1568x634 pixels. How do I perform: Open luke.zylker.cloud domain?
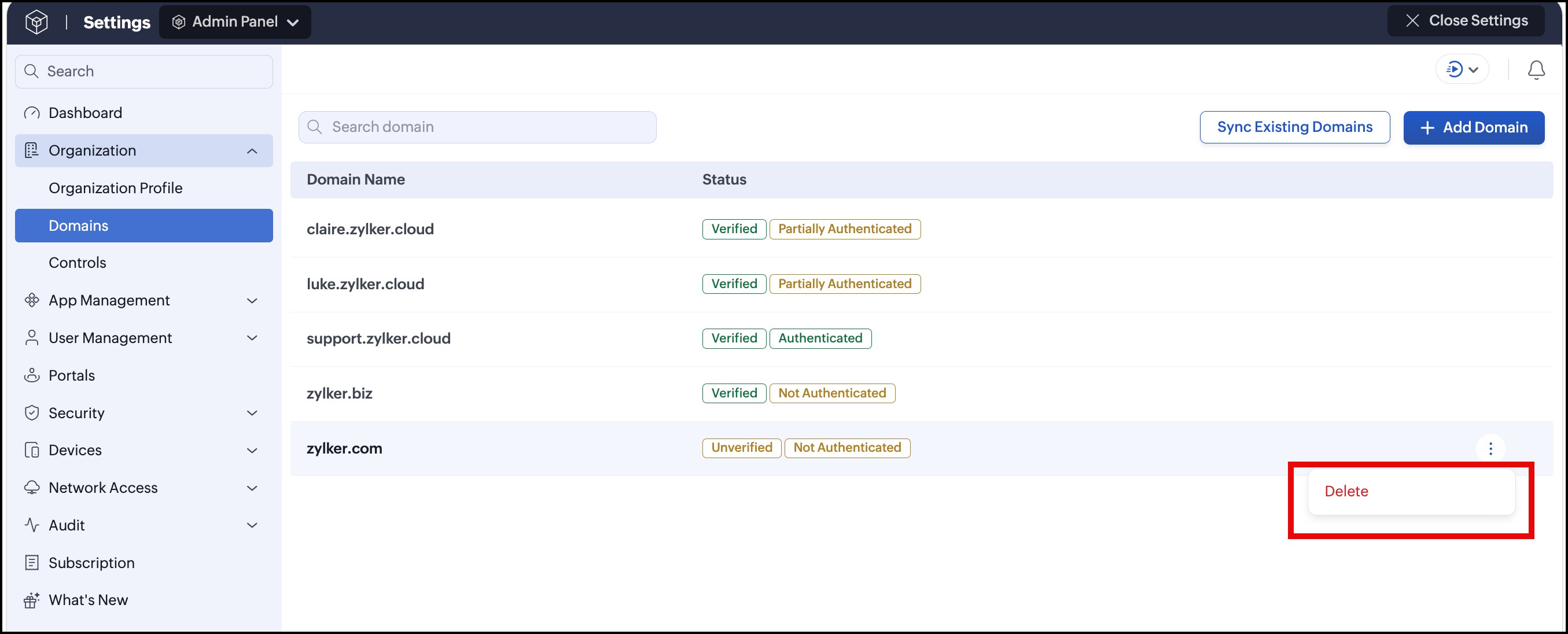[x=365, y=284]
